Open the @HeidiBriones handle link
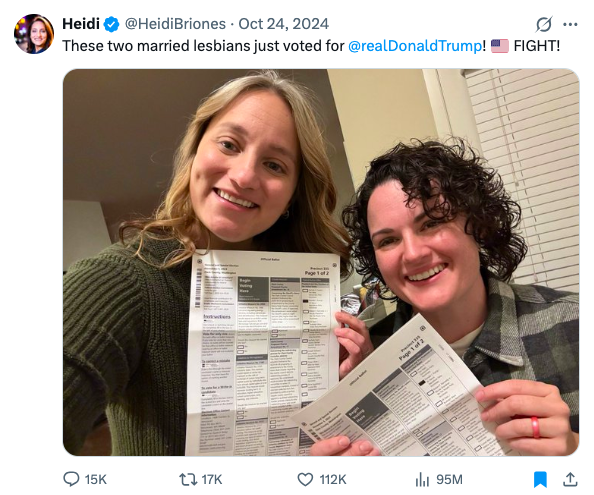594x495 pixels. [175, 24]
